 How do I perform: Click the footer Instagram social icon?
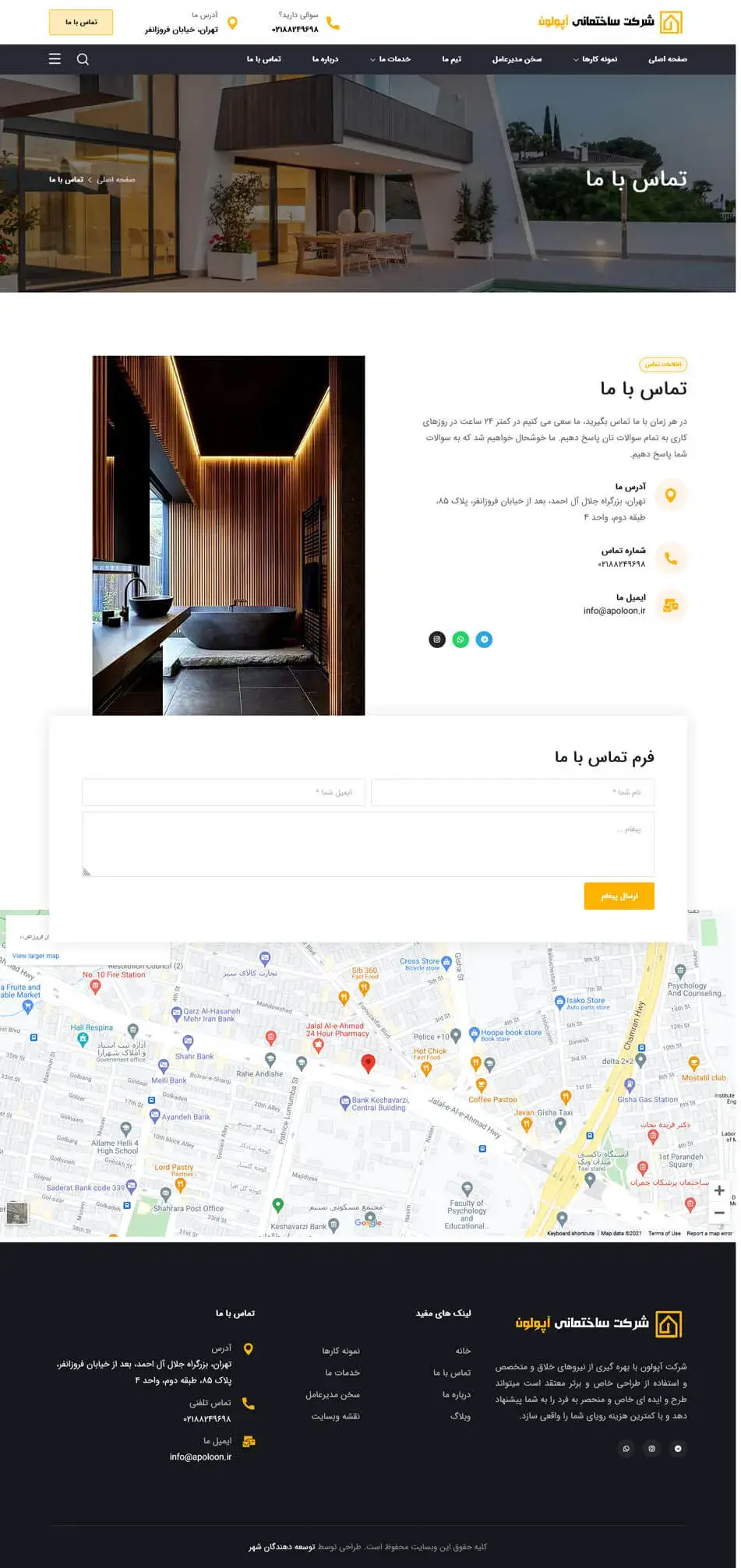tap(651, 1449)
